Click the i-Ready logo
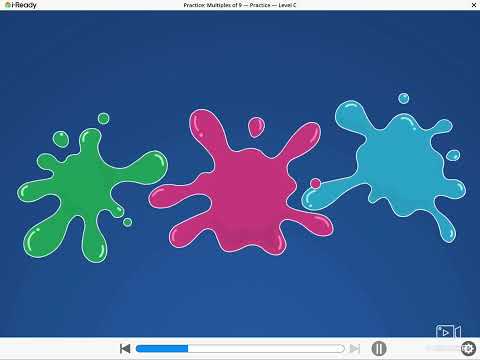This screenshot has height=360, width=480. [21, 5]
